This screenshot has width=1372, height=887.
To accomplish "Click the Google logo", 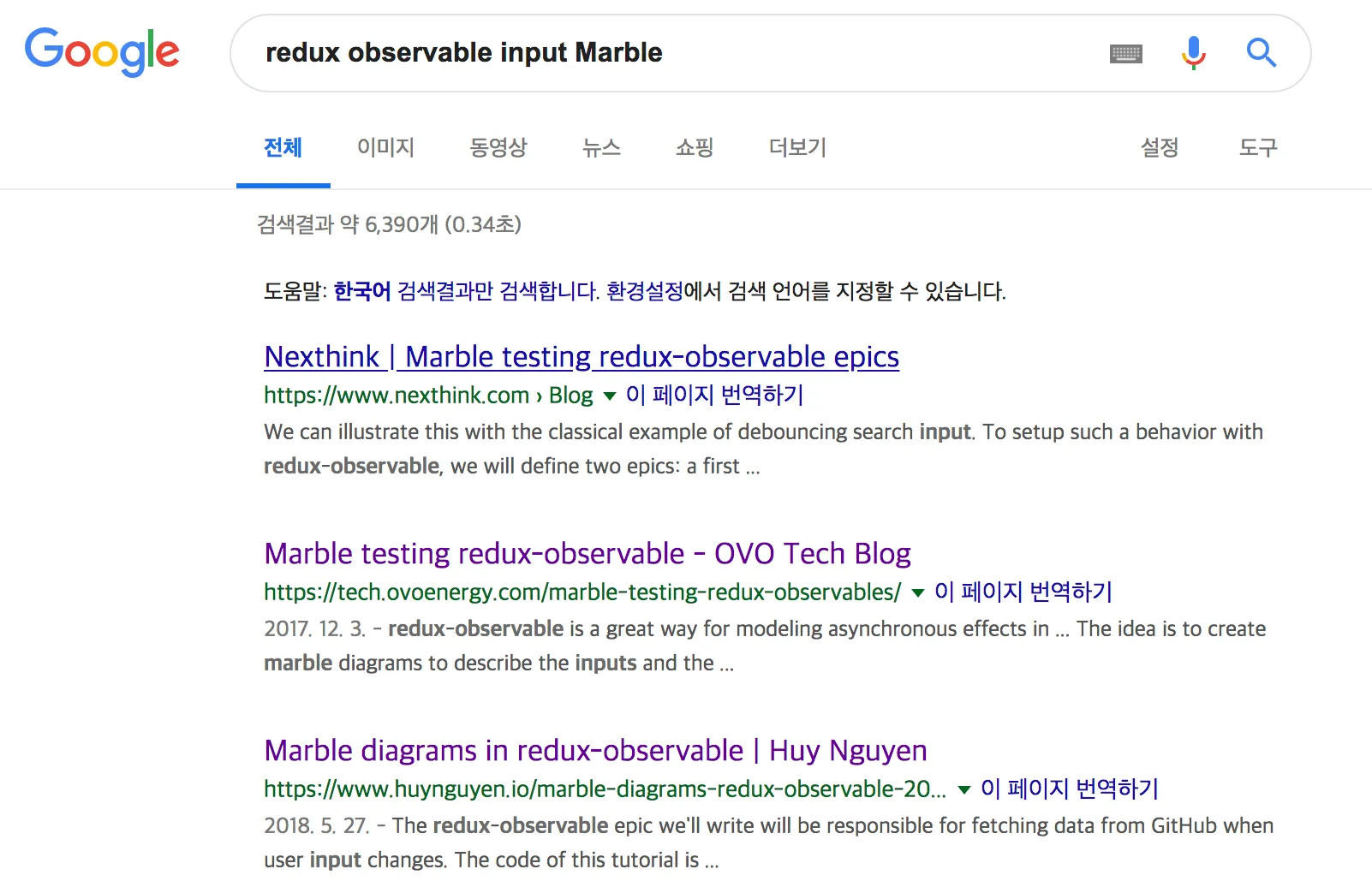I will click(x=102, y=52).
